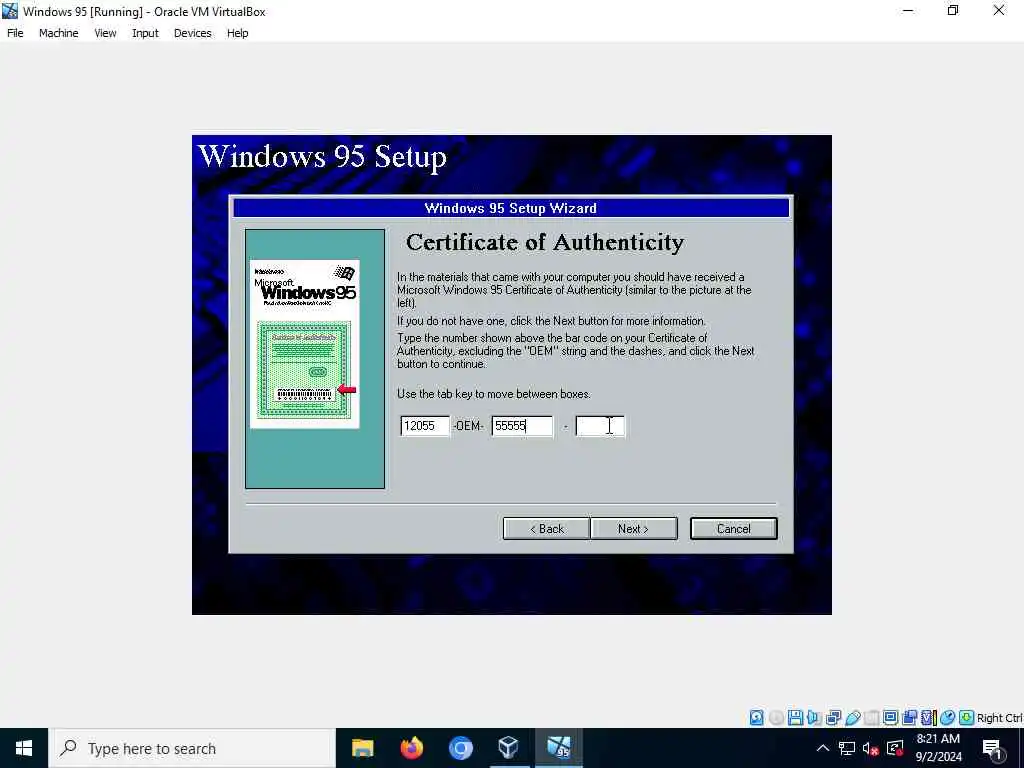This screenshot has height=768, width=1024.
Task: Open File Explorer from the taskbar
Action: pyautogui.click(x=362, y=748)
